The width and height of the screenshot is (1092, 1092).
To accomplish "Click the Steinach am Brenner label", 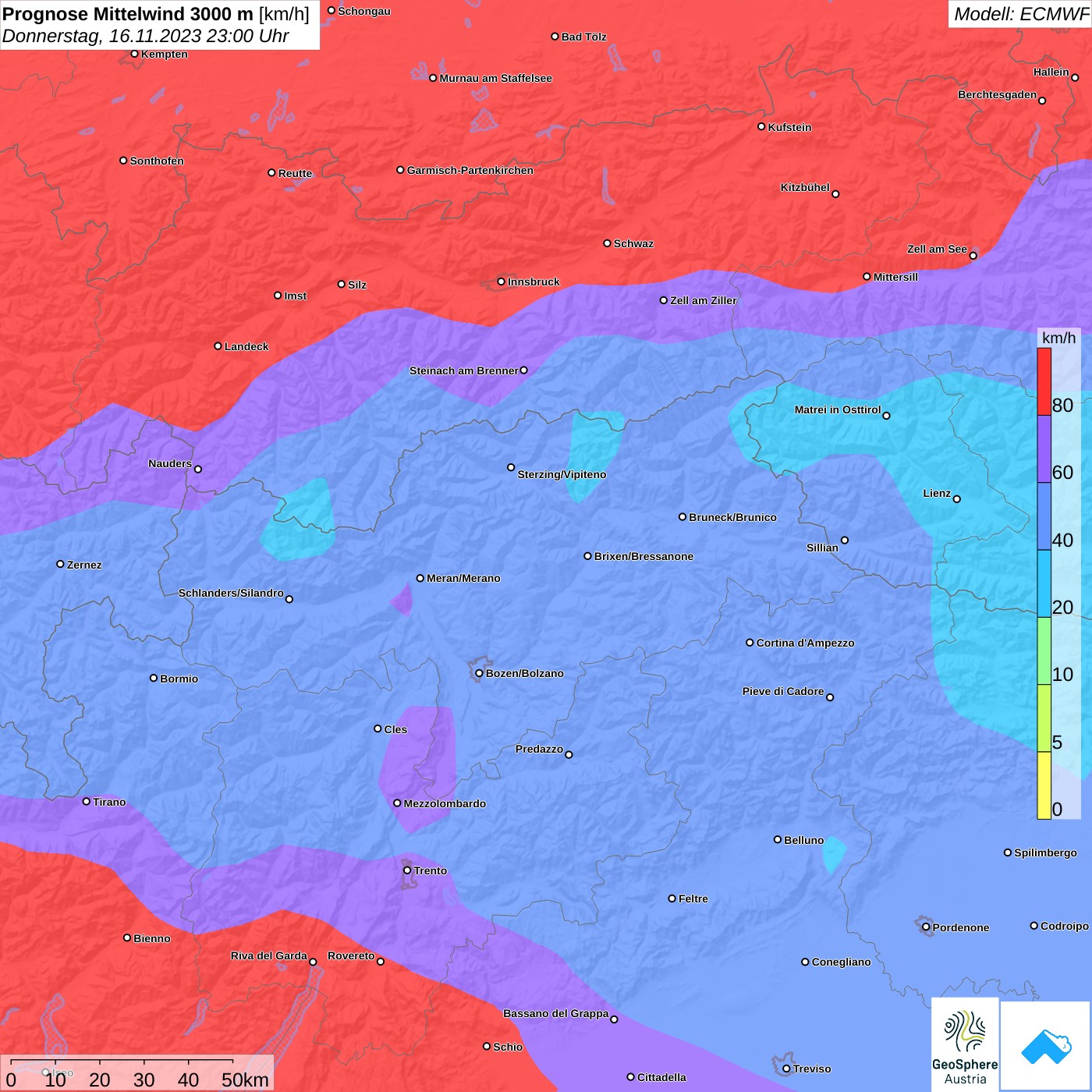I will [x=463, y=370].
